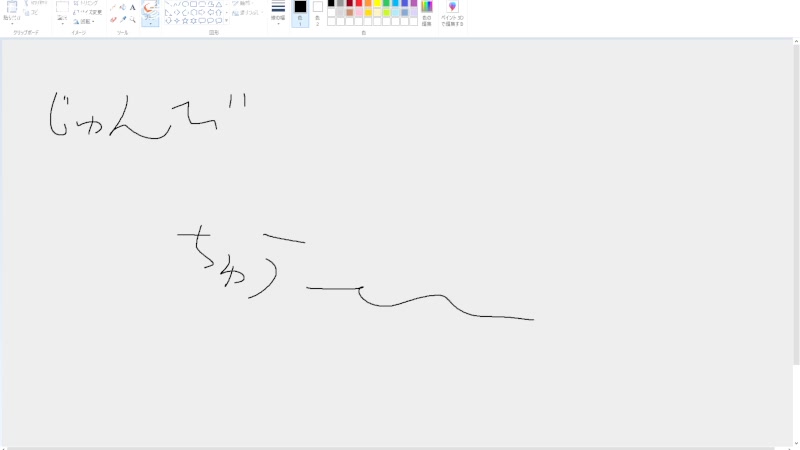The height and width of the screenshot is (450, 800).
Task: Pick the red color swatch
Action: pos(359,3)
